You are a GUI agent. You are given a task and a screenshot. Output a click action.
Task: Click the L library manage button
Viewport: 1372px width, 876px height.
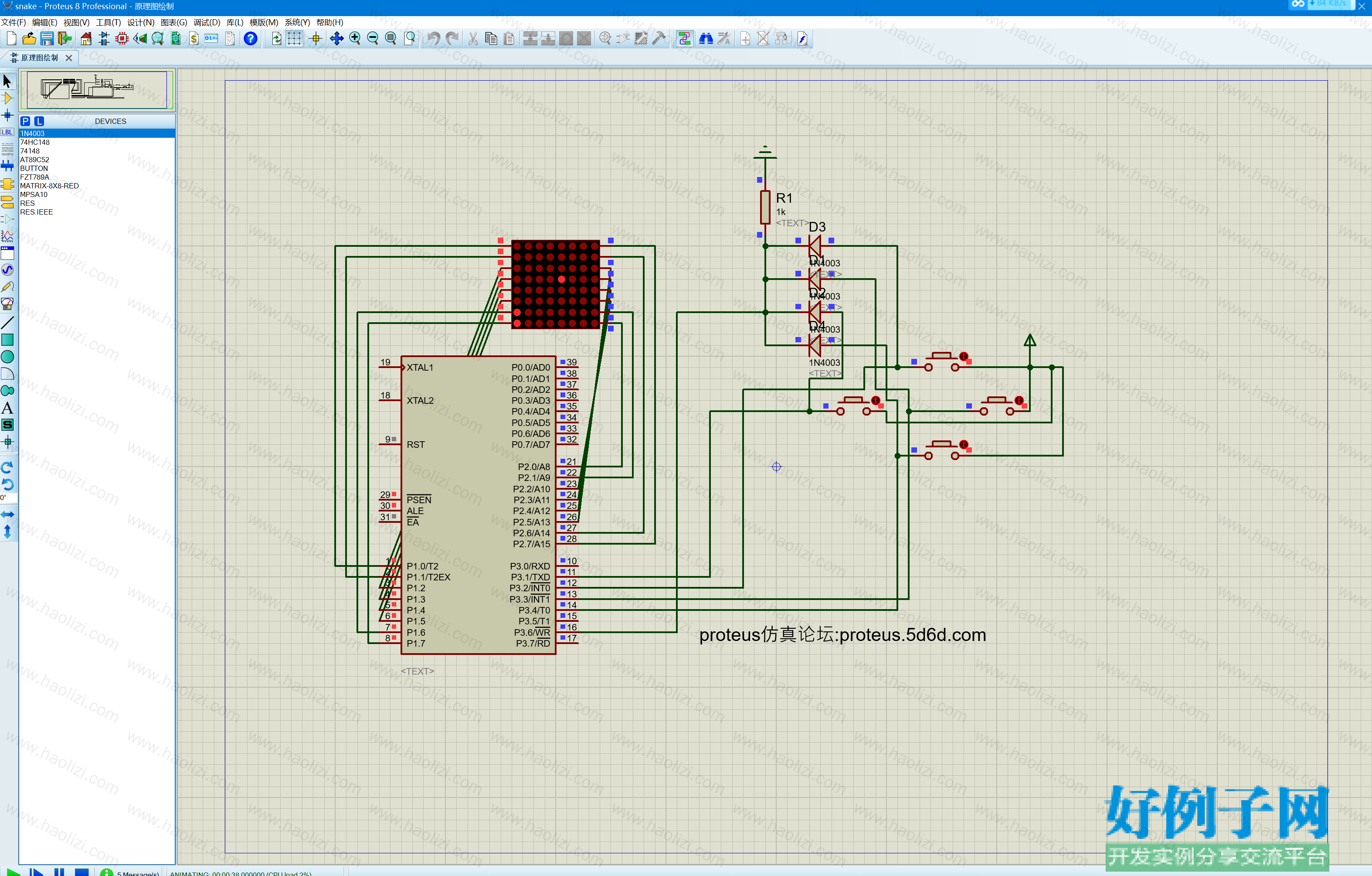[39, 121]
